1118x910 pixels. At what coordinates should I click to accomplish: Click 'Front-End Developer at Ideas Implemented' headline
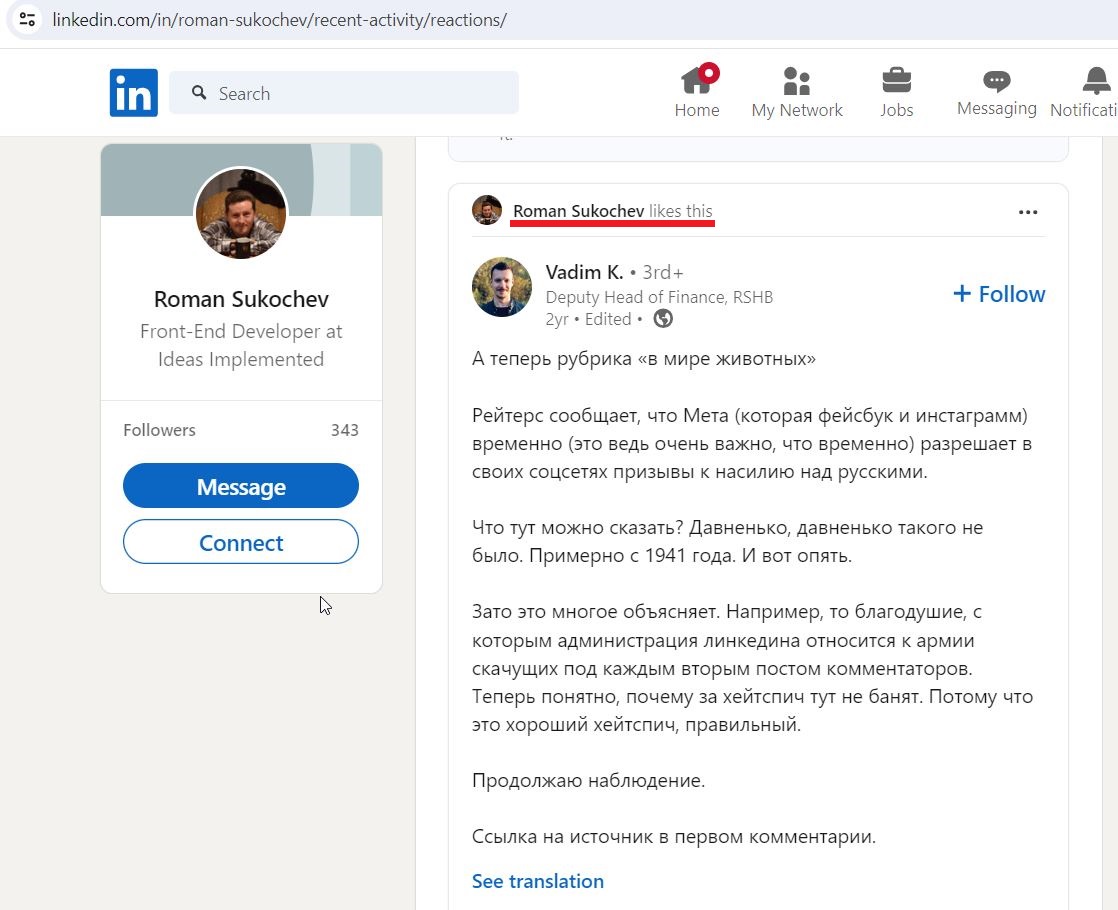pyautogui.click(x=241, y=345)
